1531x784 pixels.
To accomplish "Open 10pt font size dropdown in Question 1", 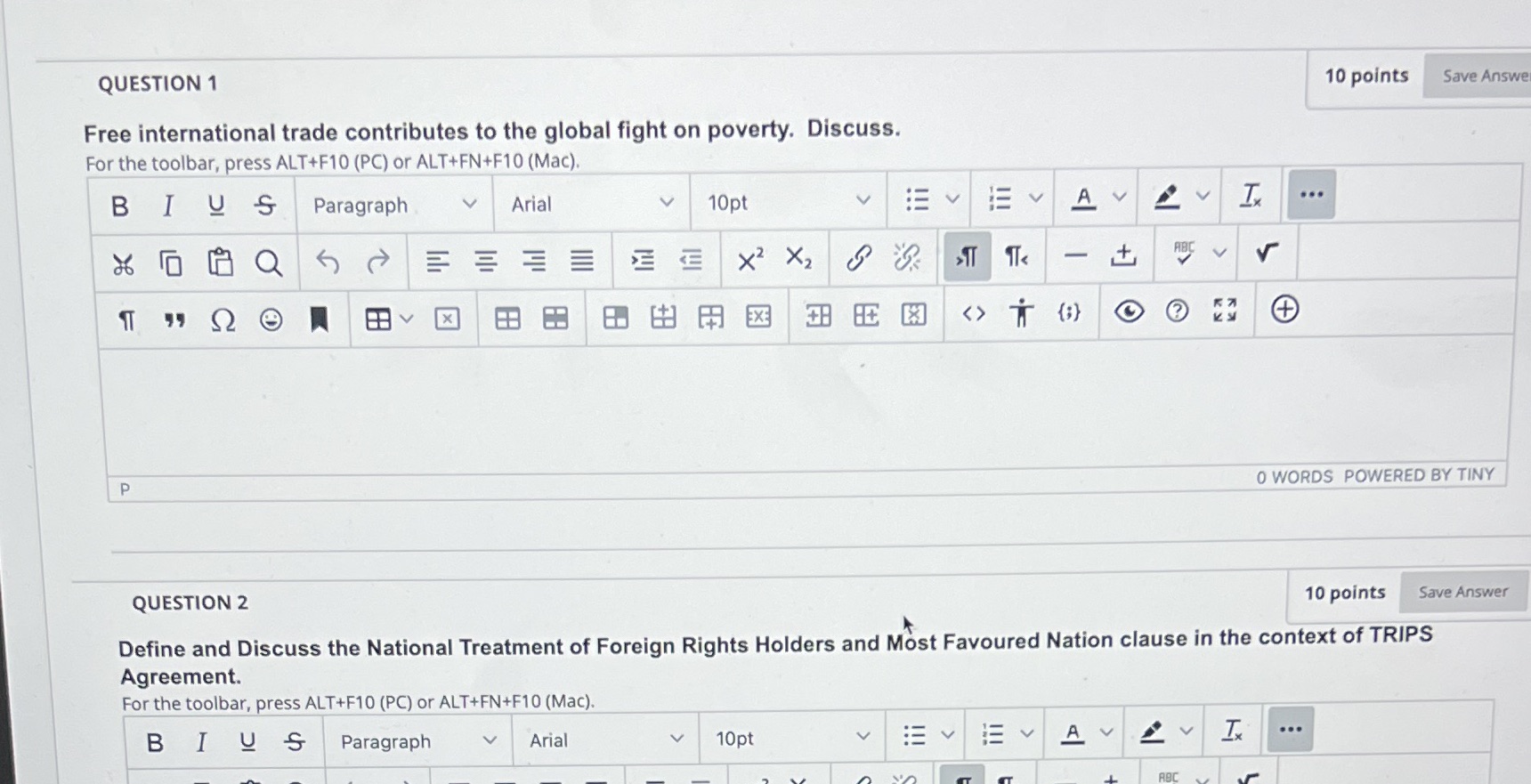I will point(789,202).
